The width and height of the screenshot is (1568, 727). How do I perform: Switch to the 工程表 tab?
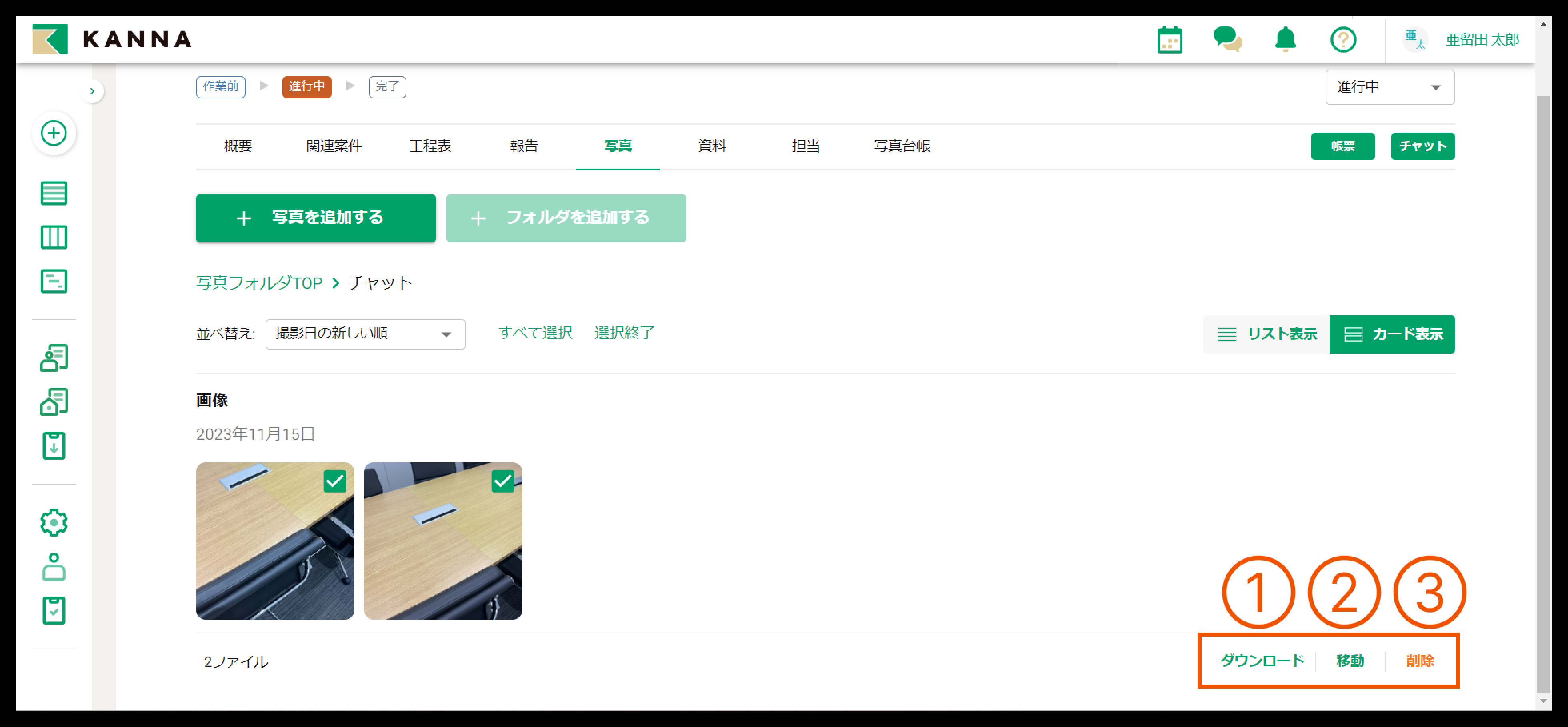coord(430,146)
